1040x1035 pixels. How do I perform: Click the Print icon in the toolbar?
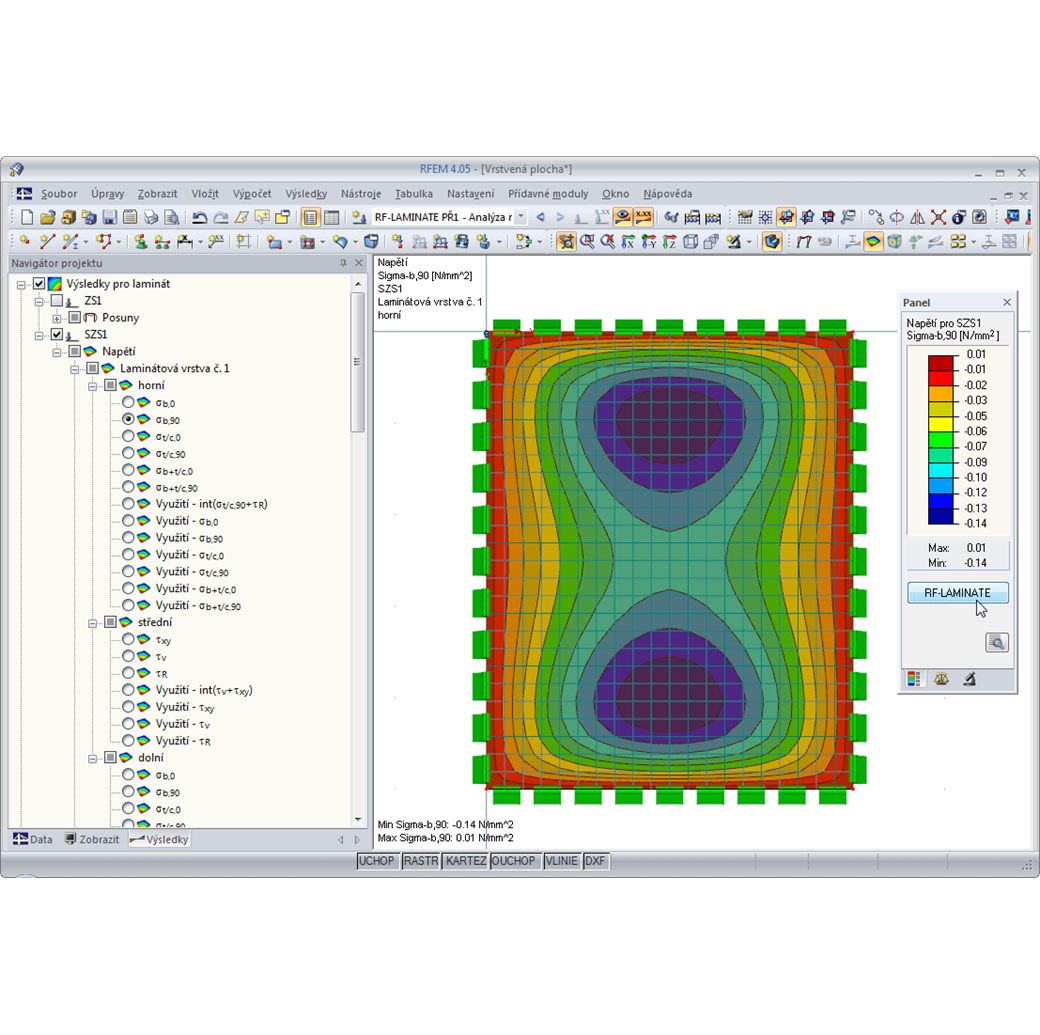[x=151, y=217]
